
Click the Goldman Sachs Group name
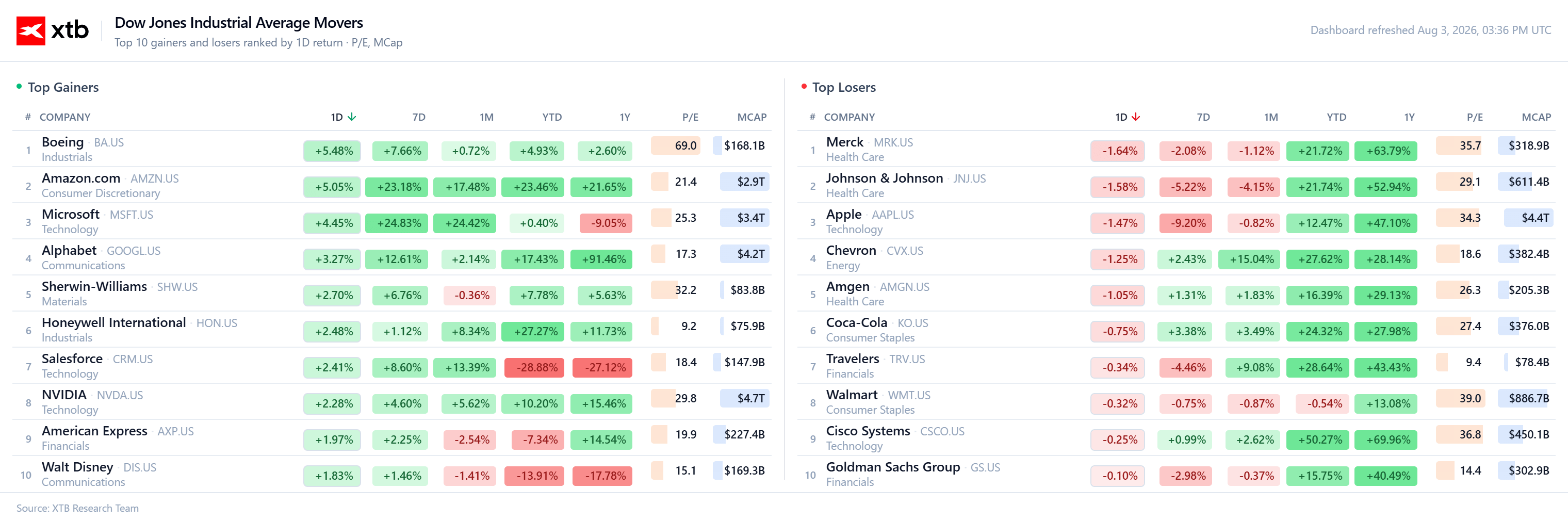tap(892, 467)
